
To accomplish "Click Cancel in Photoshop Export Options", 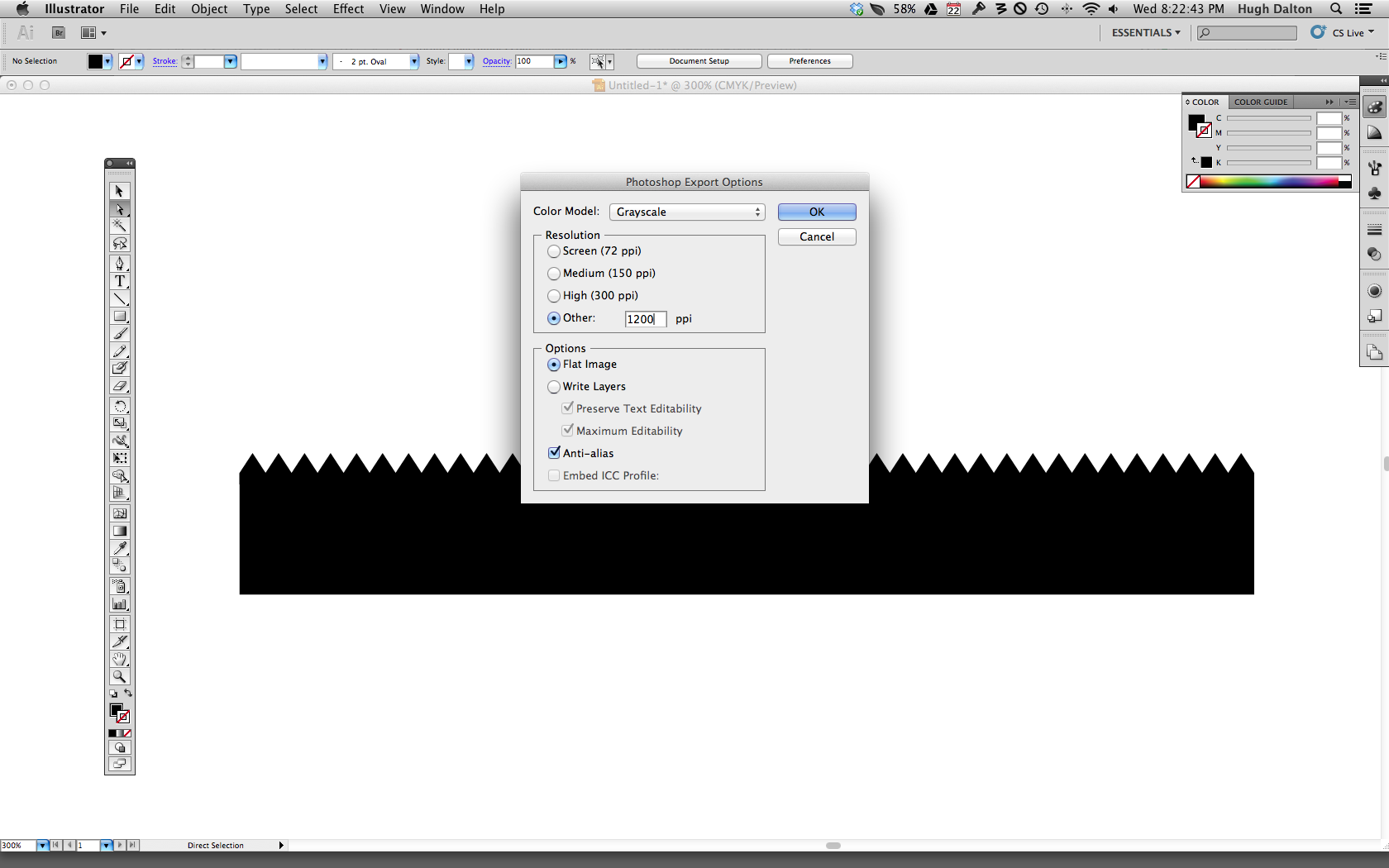I will coord(817,237).
